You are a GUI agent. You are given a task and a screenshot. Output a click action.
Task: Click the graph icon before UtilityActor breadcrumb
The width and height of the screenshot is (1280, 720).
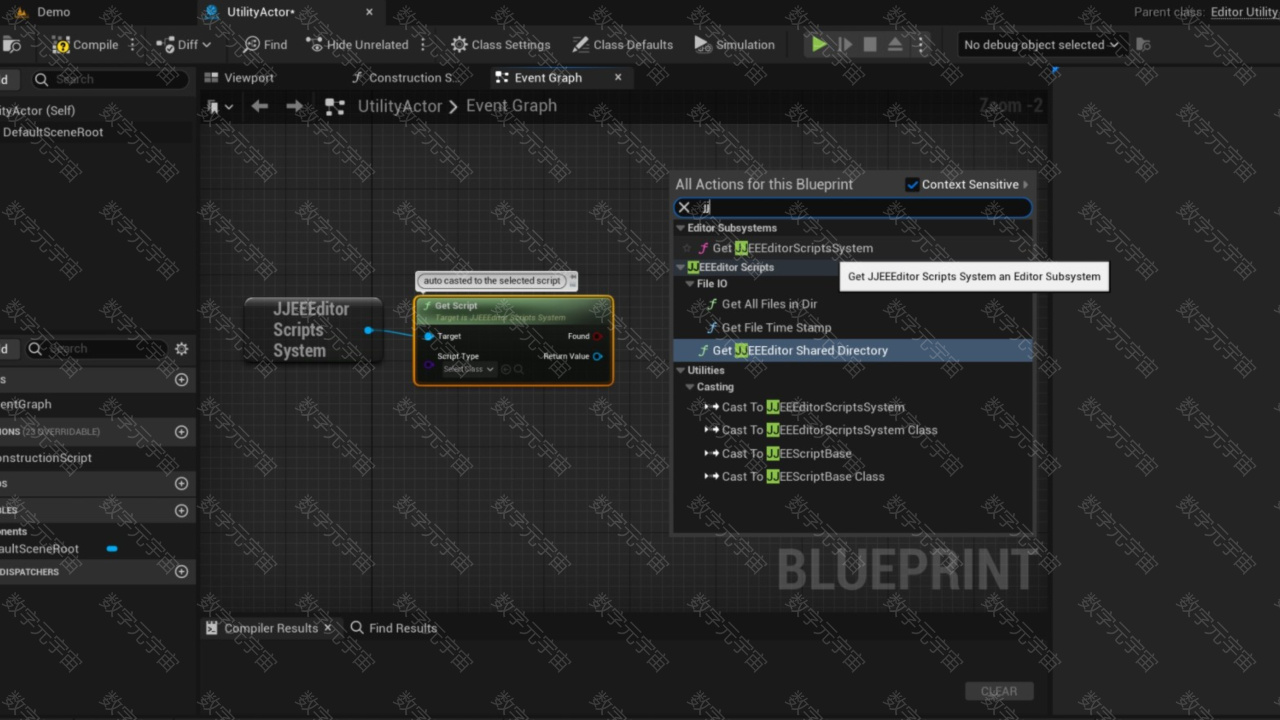click(335, 106)
